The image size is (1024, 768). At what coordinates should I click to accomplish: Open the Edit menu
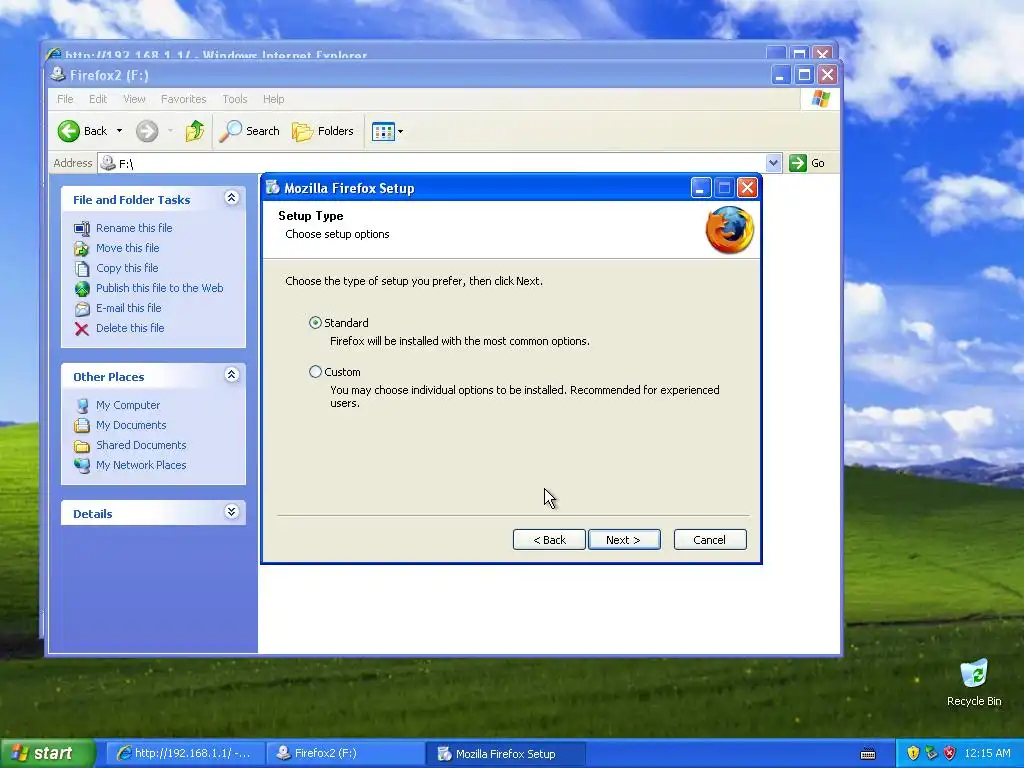(98, 99)
